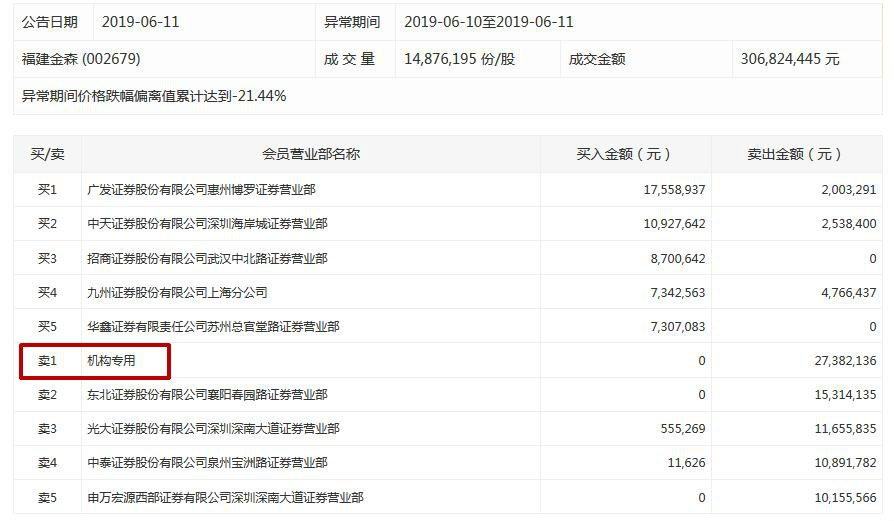
Task: Click the -21.44% price deviation description text
Action: click(x=154, y=96)
